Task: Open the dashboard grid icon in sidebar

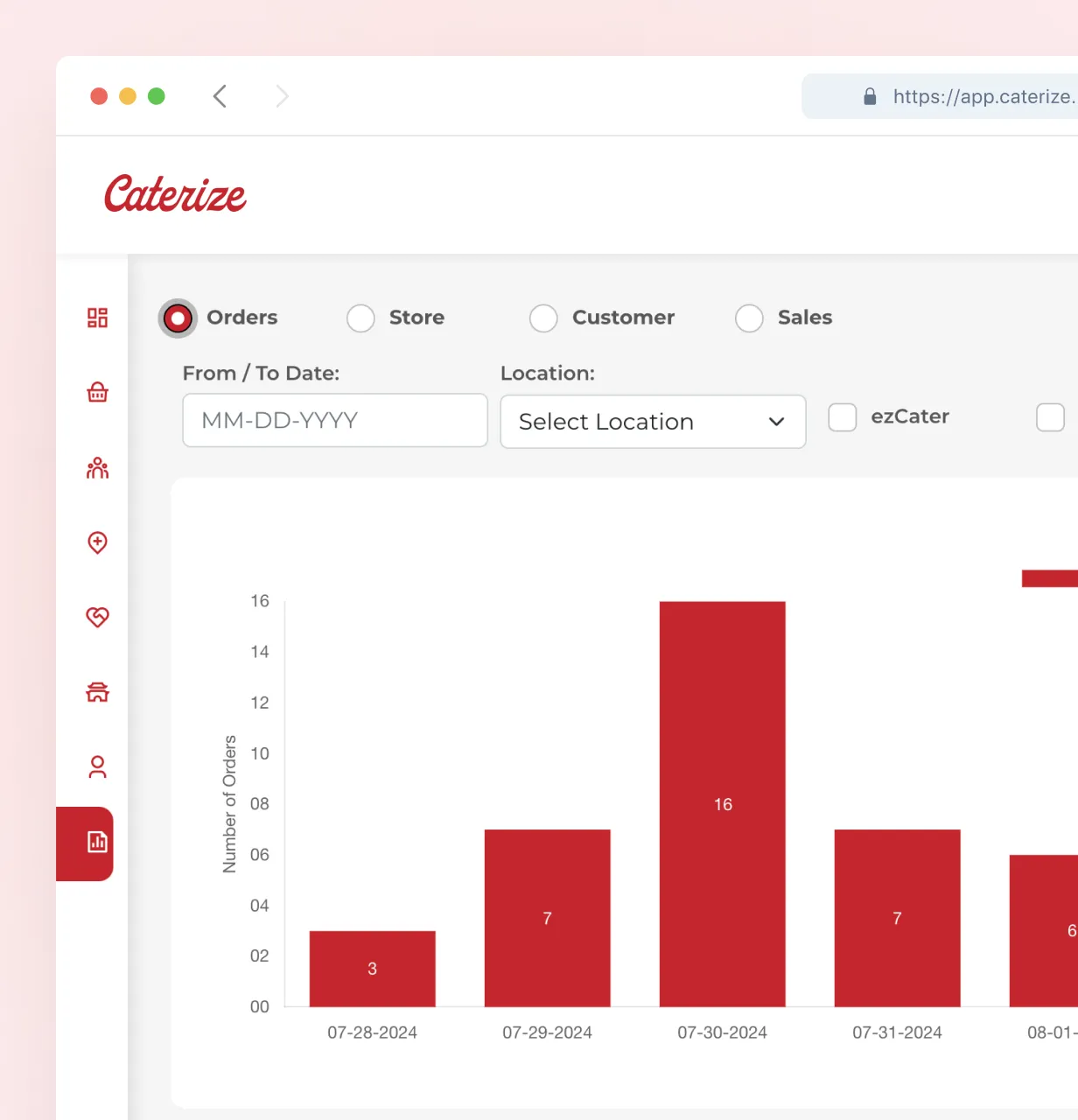Action: point(97,318)
